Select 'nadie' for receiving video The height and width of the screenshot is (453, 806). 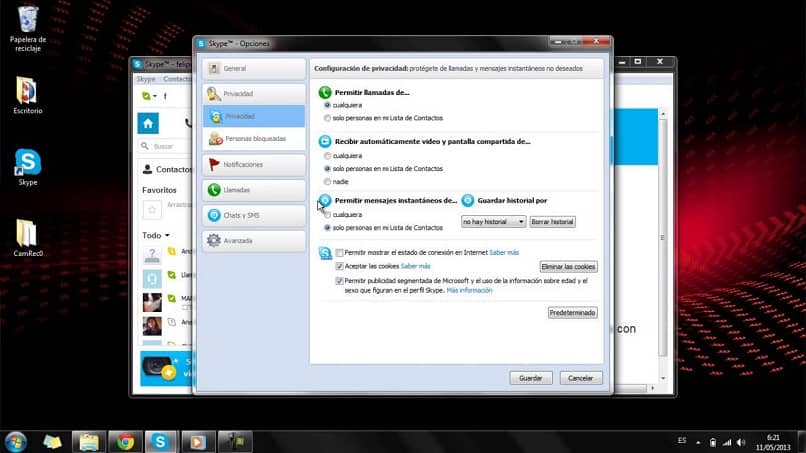[327, 182]
